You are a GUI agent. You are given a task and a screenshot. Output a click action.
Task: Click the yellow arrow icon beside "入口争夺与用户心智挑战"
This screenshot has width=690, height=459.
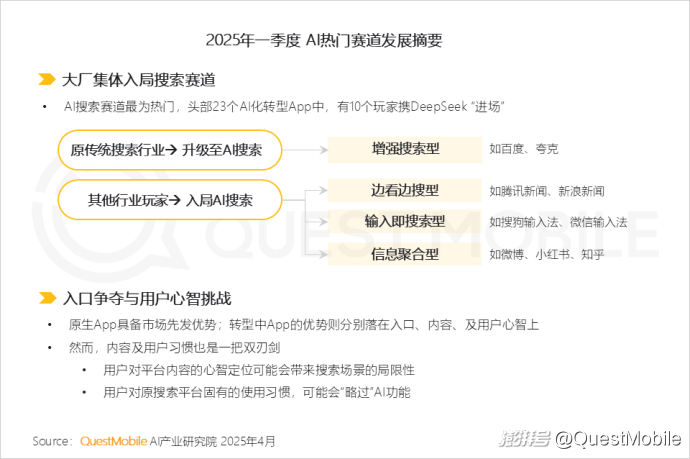tap(47, 298)
